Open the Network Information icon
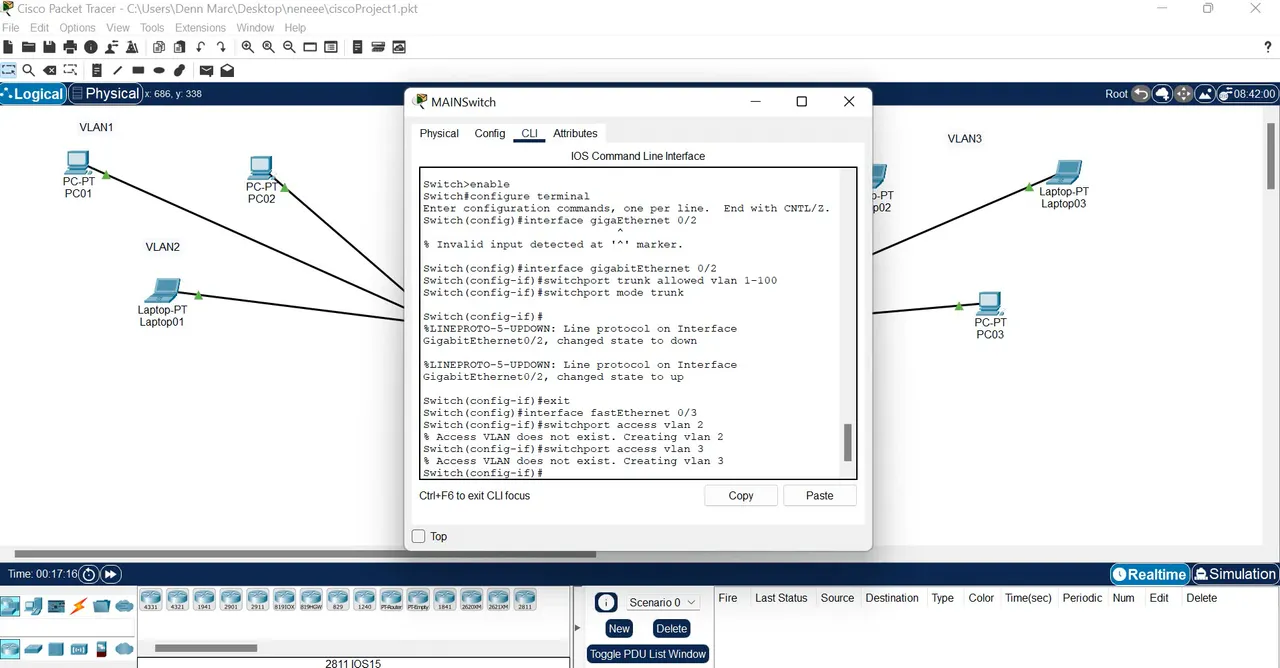1280x668 pixels. (91, 47)
